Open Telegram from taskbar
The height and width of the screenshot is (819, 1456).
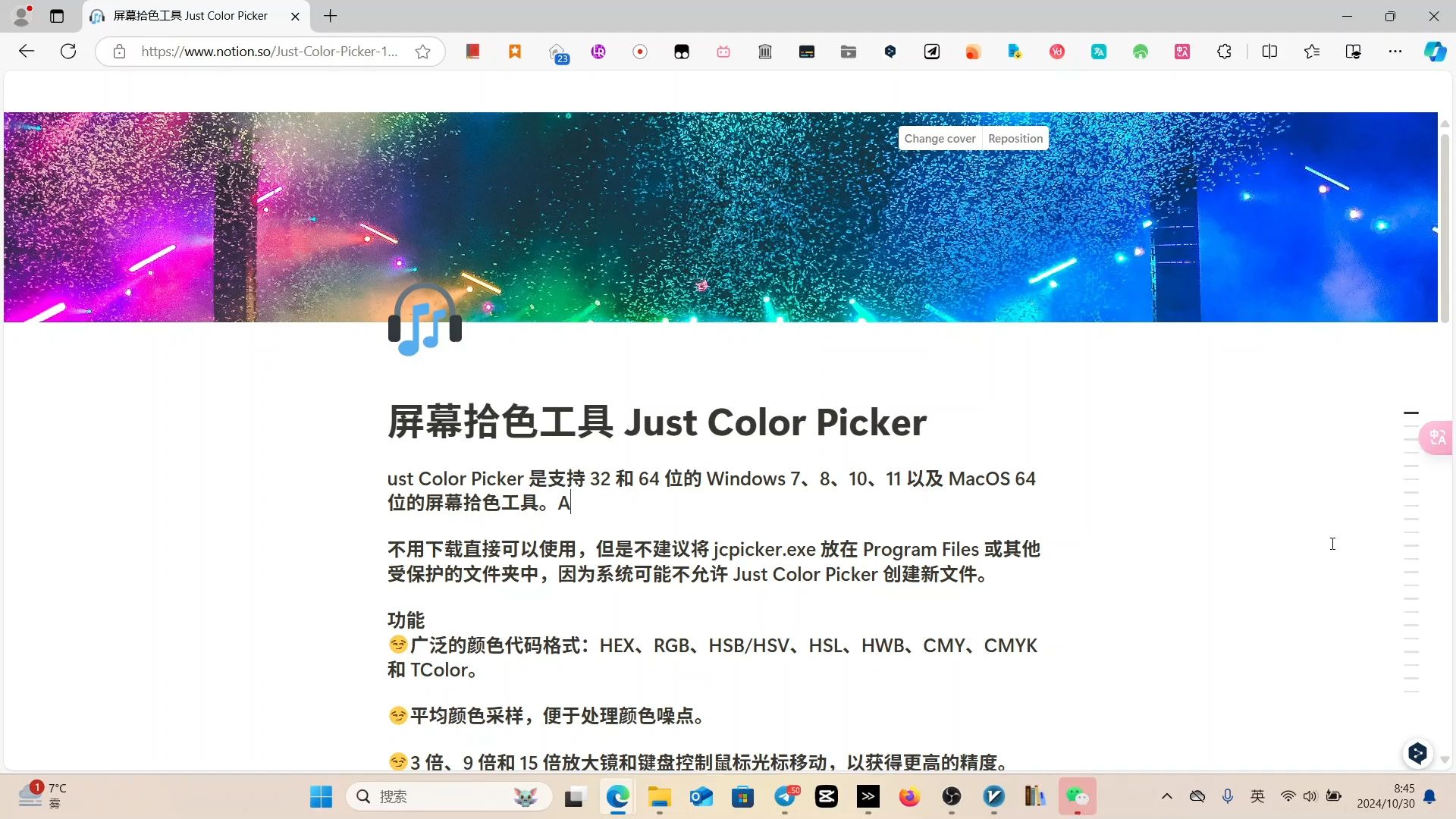(786, 796)
